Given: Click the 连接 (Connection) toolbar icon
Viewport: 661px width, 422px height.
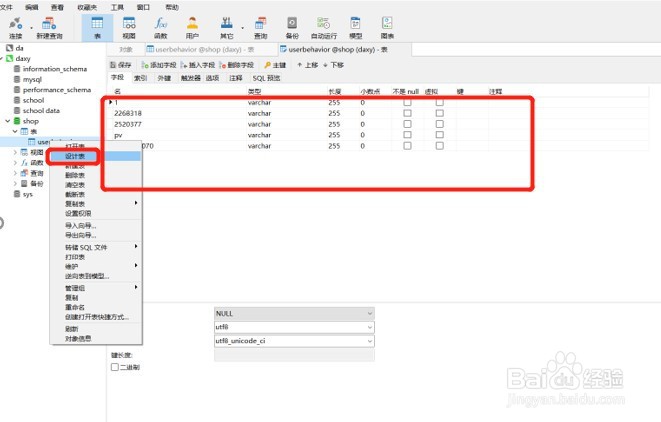Looking at the screenshot, I should [x=16, y=28].
